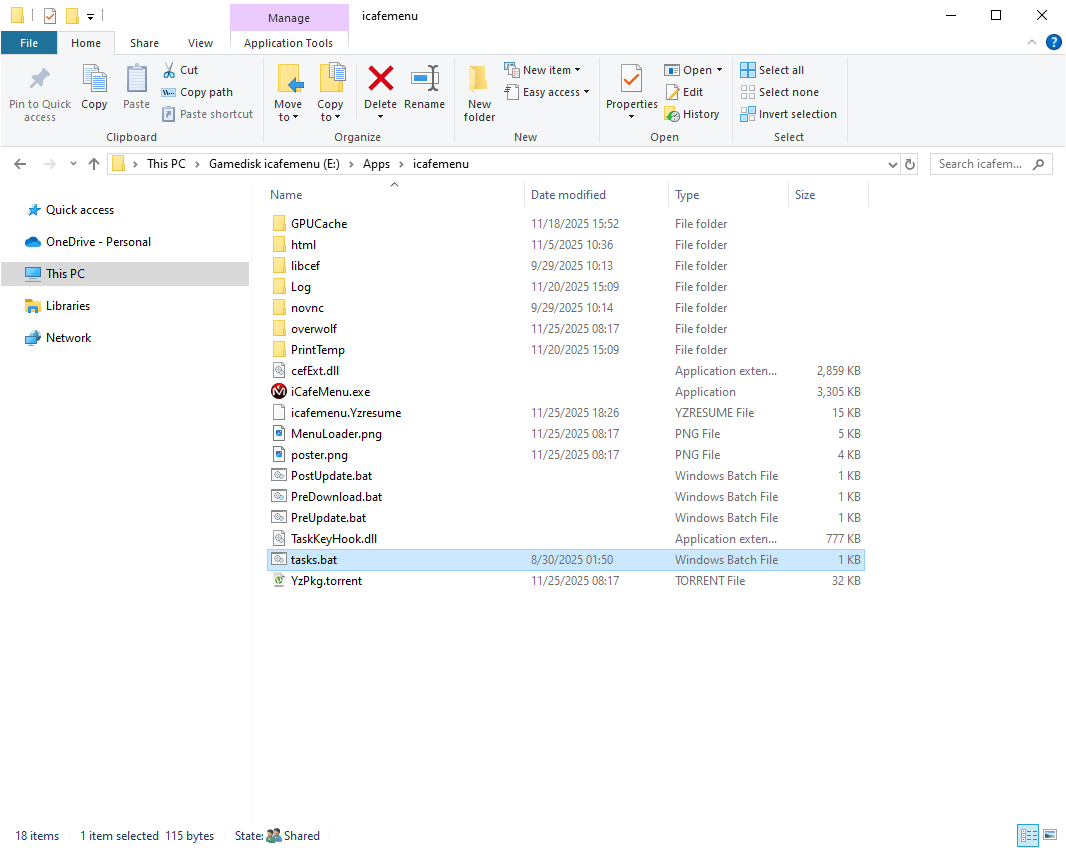
Task: Click Select all in the ribbon
Action: pos(772,70)
